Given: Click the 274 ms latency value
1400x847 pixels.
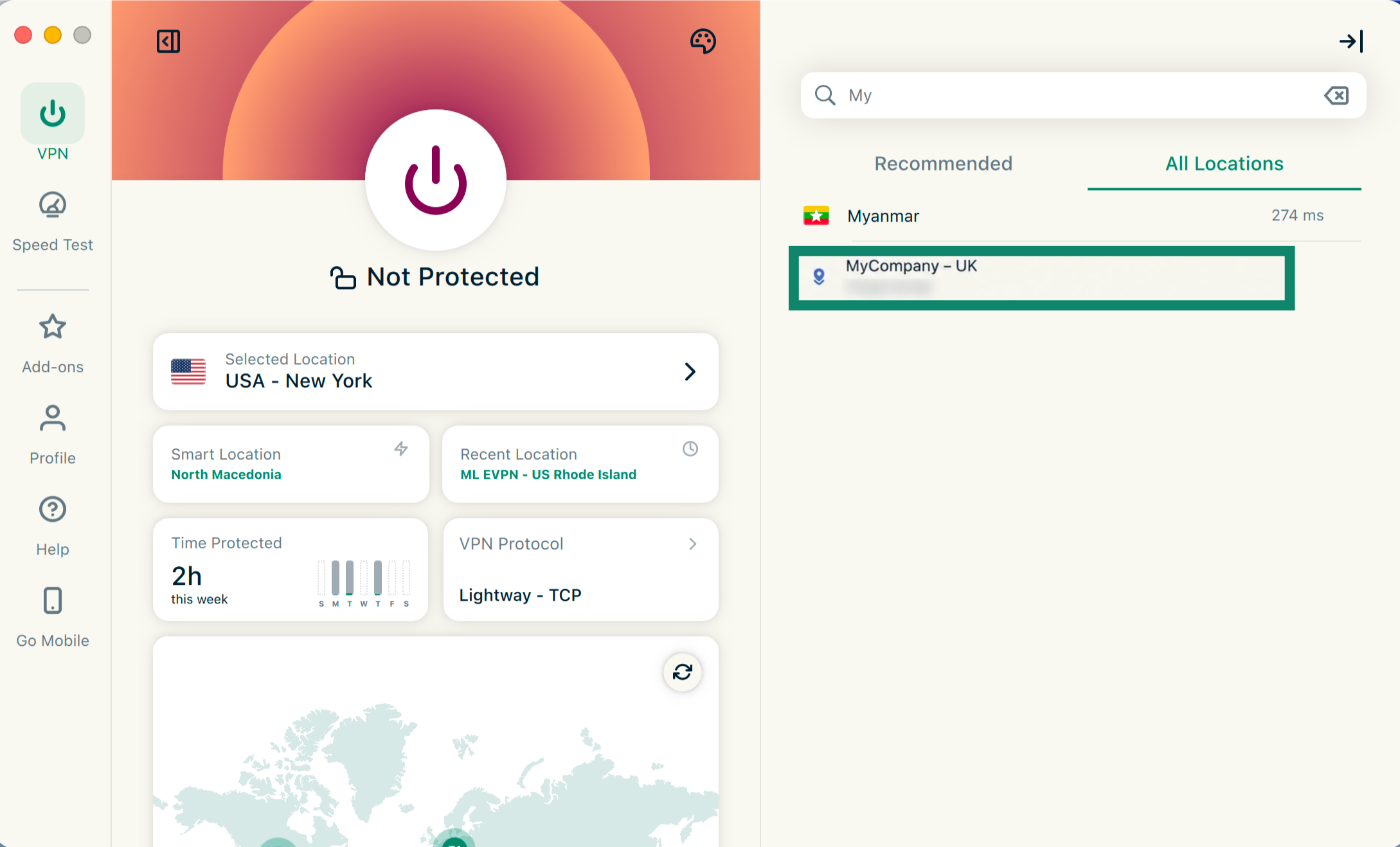Looking at the screenshot, I should coord(1297,215).
